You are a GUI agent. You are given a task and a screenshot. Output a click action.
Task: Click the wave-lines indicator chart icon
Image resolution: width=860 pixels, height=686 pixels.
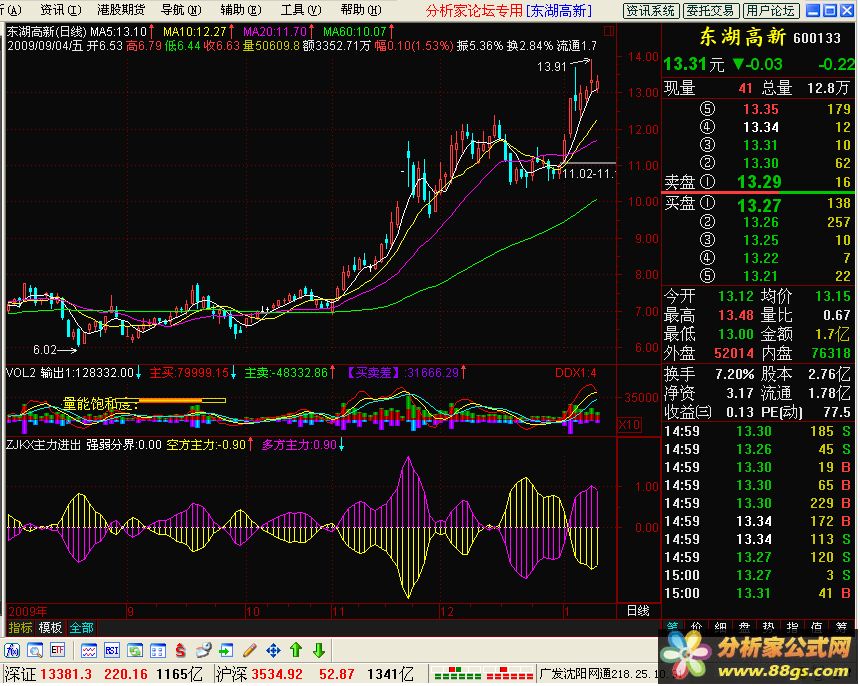[89, 651]
